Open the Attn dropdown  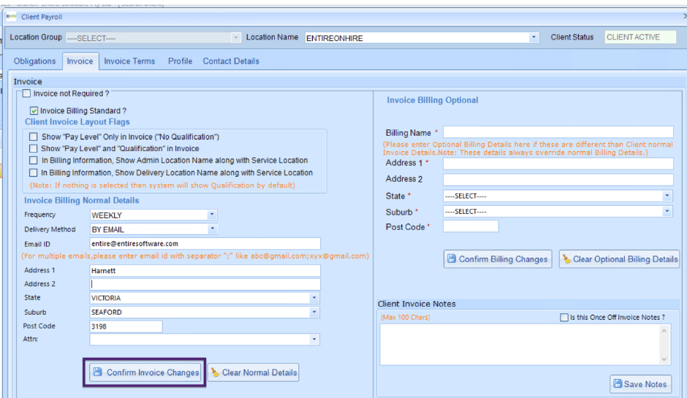[314, 339]
